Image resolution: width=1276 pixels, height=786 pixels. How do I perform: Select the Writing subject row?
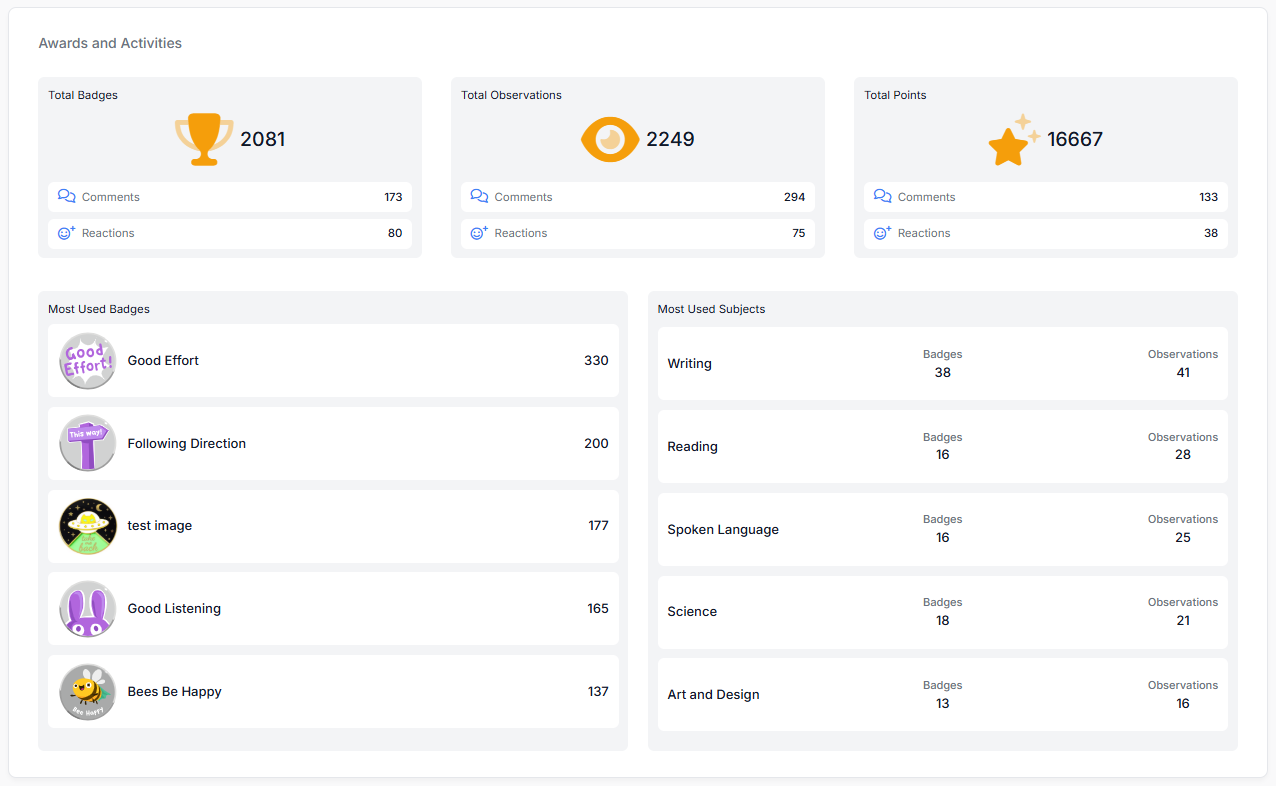click(942, 364)
